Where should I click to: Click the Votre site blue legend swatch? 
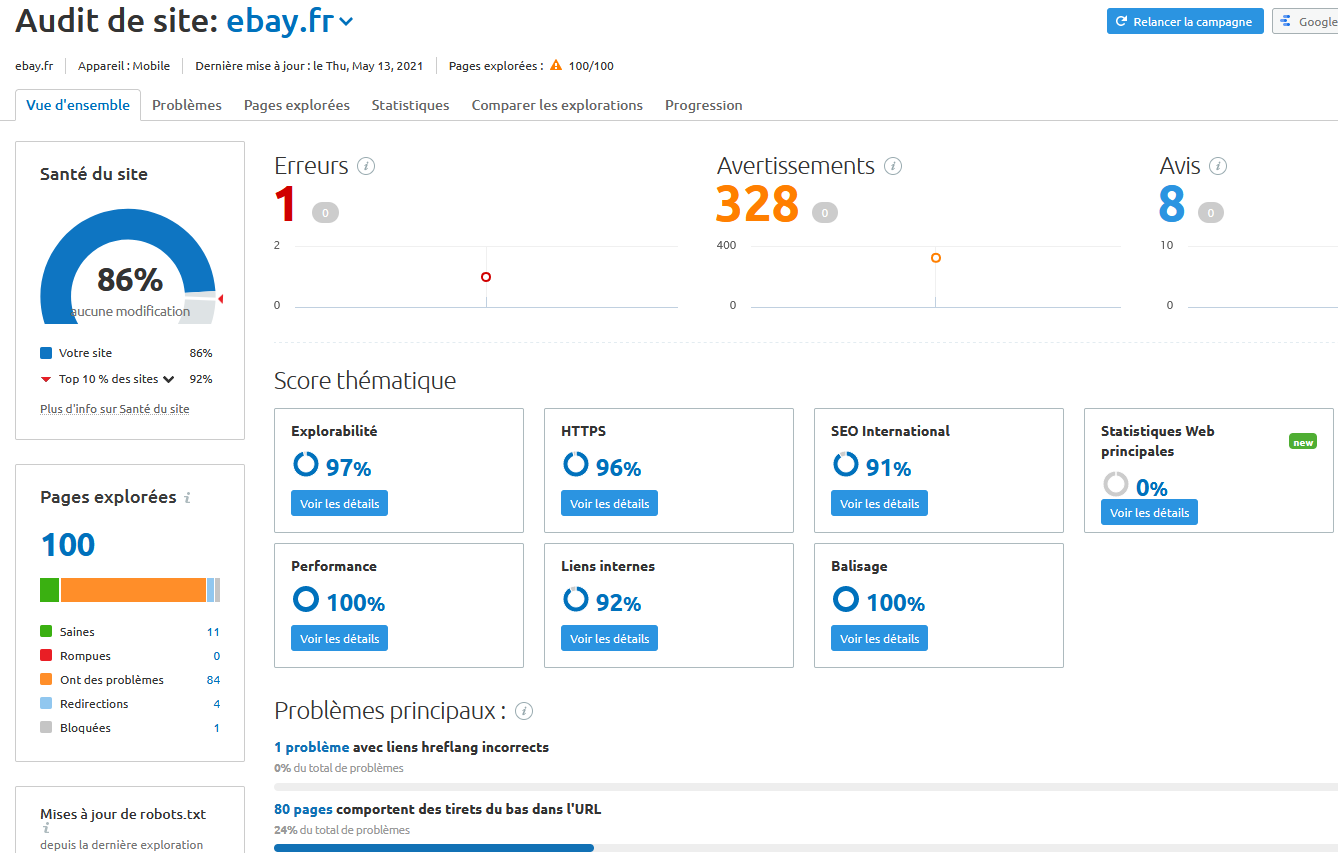click(x=46, y=353)
